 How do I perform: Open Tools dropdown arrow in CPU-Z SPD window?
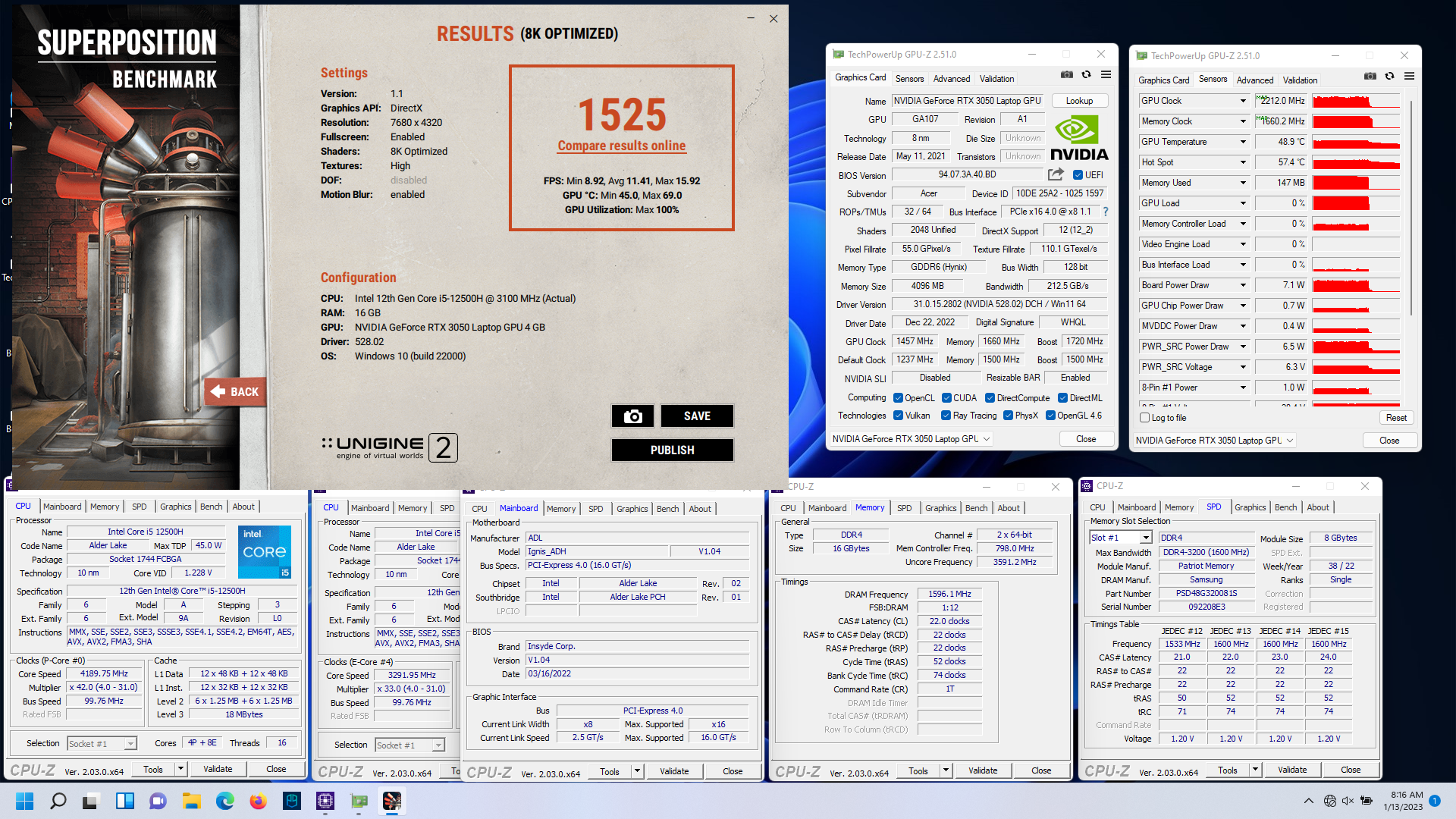pos(1255,770)
